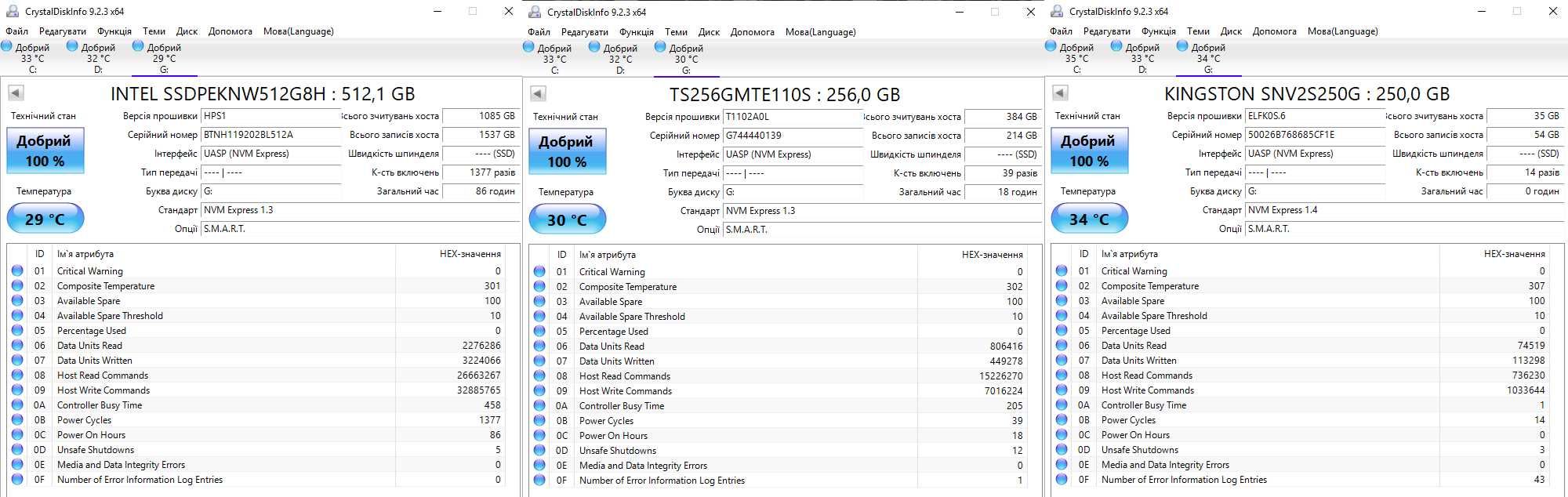Click status orb for Available Spare, Transcend window
Screen dimensions: 1568x497
coord(539,301)
